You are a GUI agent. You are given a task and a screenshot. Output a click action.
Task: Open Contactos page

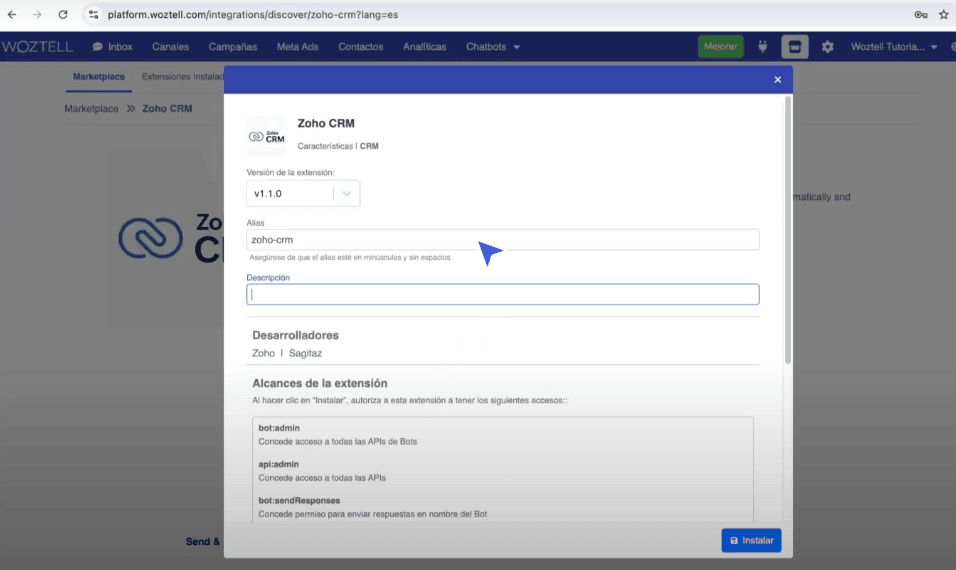pyautogui.click(x=360, y=46)
